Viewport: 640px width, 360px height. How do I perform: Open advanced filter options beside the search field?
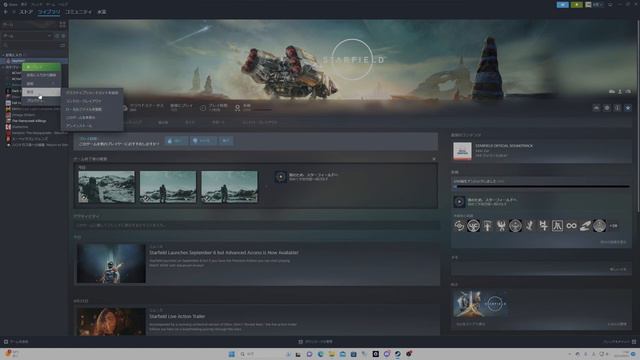click(62, 45)
